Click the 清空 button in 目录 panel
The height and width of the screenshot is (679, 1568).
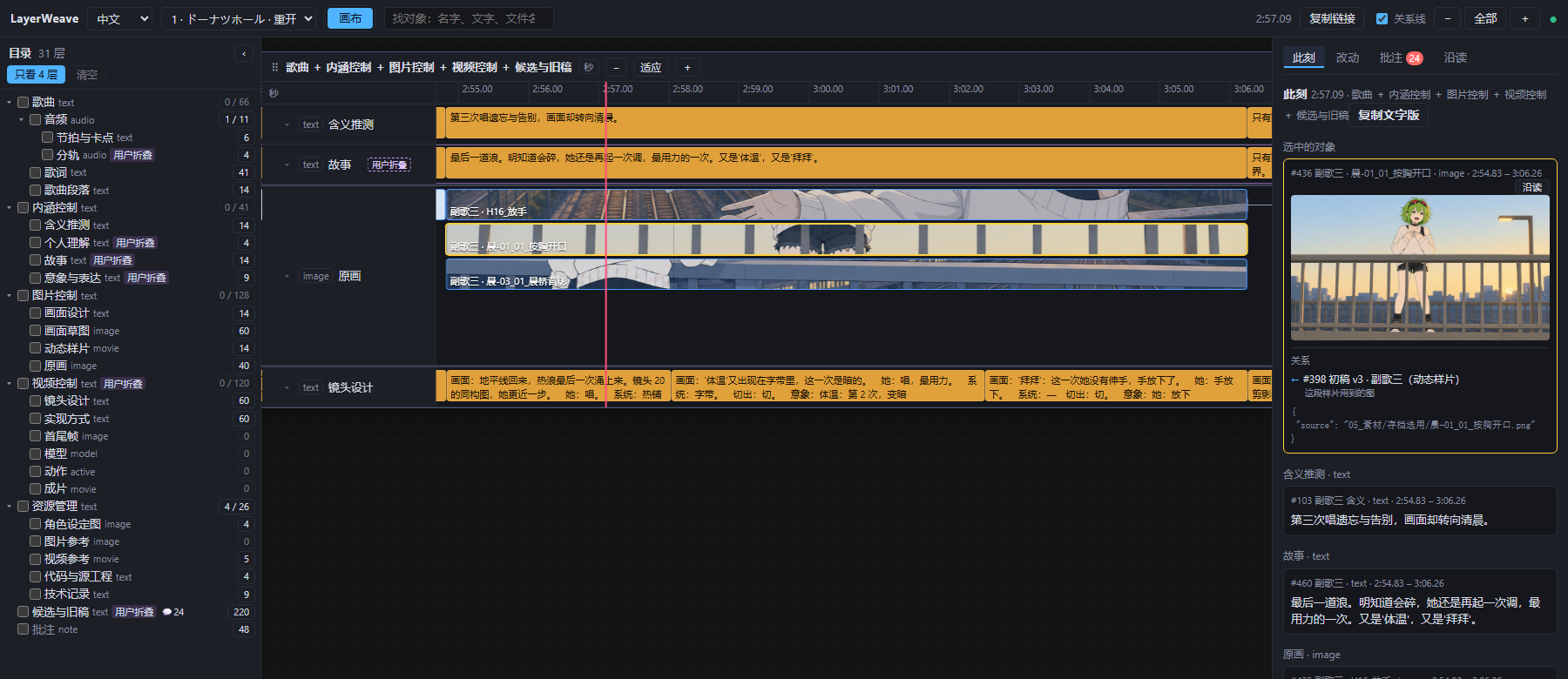pyautogui.click(x=87, y=75)
